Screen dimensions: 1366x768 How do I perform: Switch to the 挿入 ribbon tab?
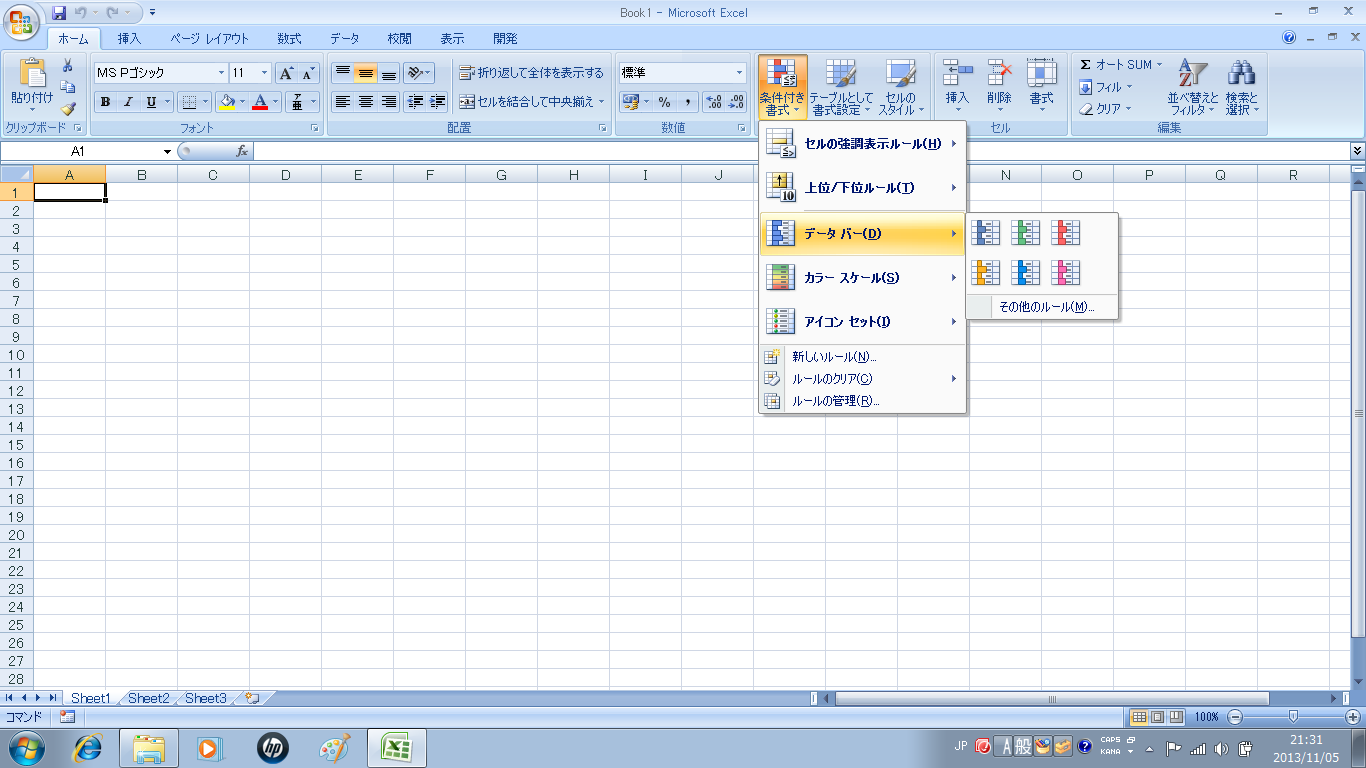(129, 39)
